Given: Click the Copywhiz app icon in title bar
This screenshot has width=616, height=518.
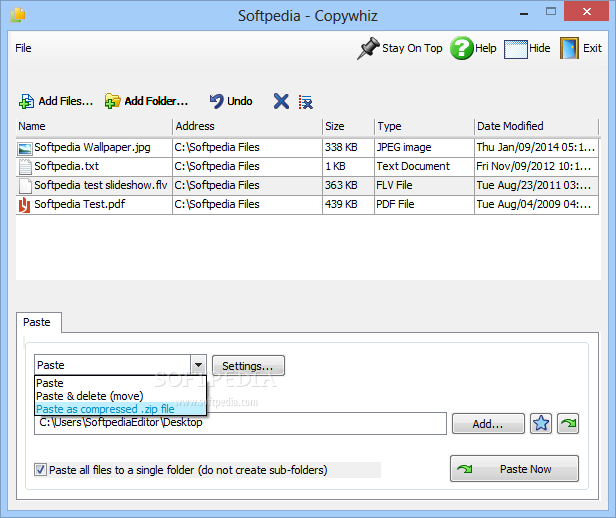Looking at the screenshot, I should pos(18,15).
